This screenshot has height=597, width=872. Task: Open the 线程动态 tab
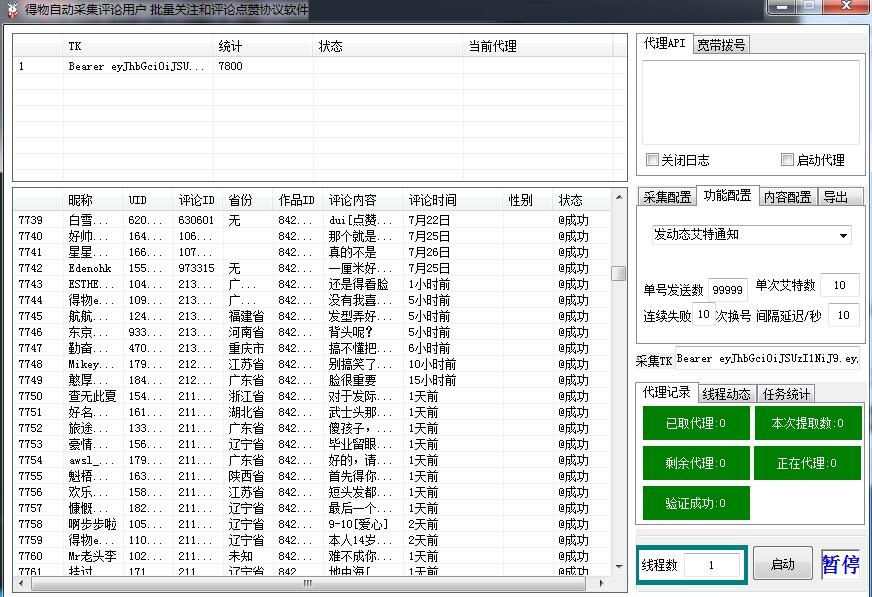726,394
